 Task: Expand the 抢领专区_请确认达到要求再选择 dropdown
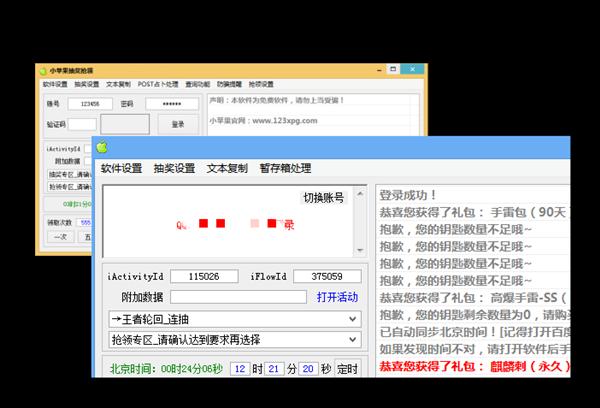tap(235, 339)
